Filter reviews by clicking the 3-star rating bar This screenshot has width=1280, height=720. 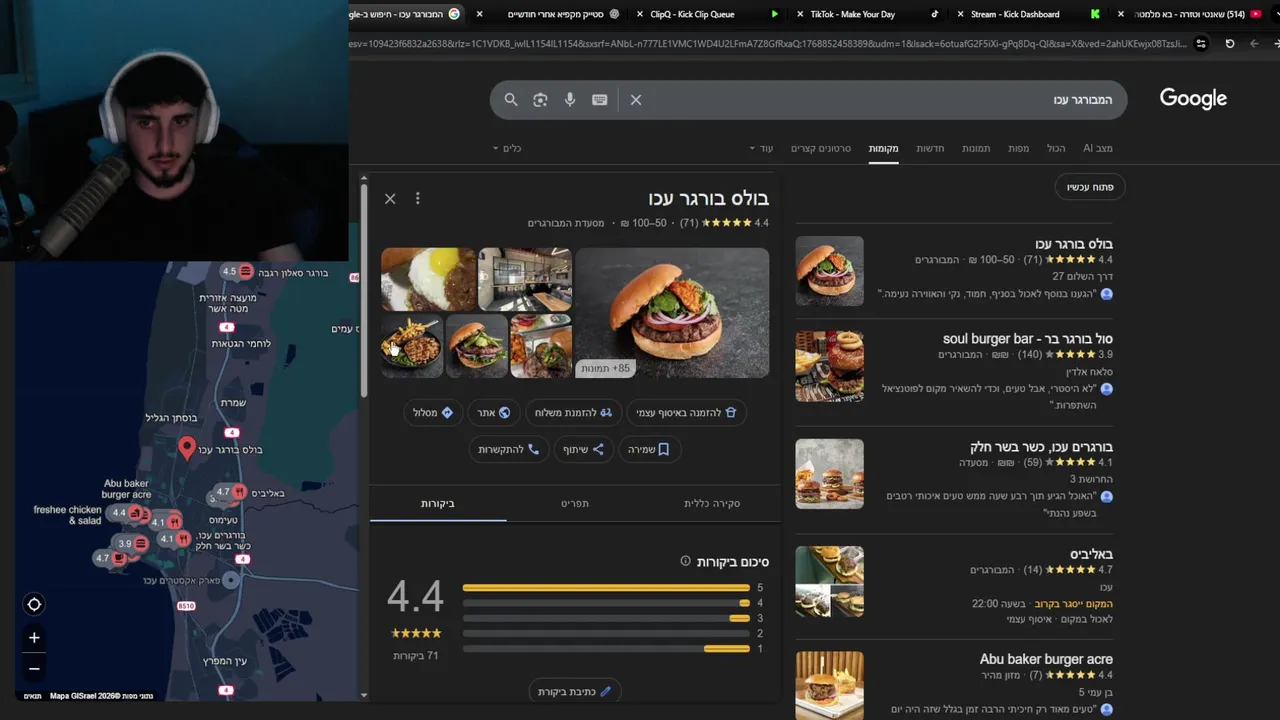point(606,618)
